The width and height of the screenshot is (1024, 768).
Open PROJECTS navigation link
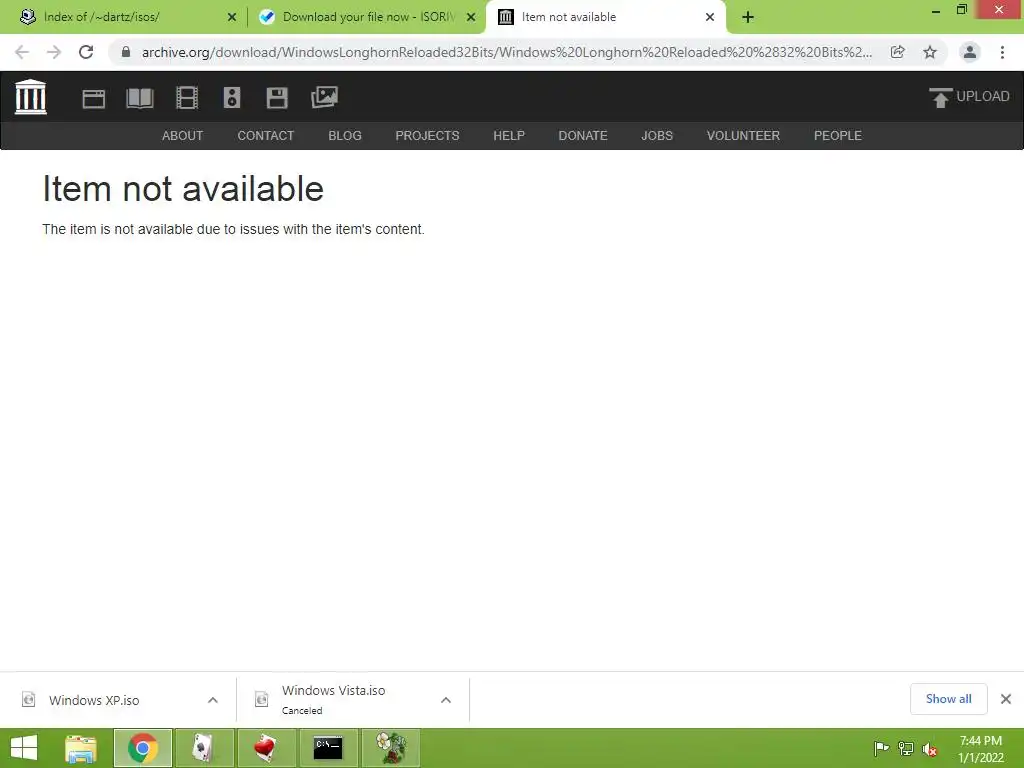(x=427, y=136)
